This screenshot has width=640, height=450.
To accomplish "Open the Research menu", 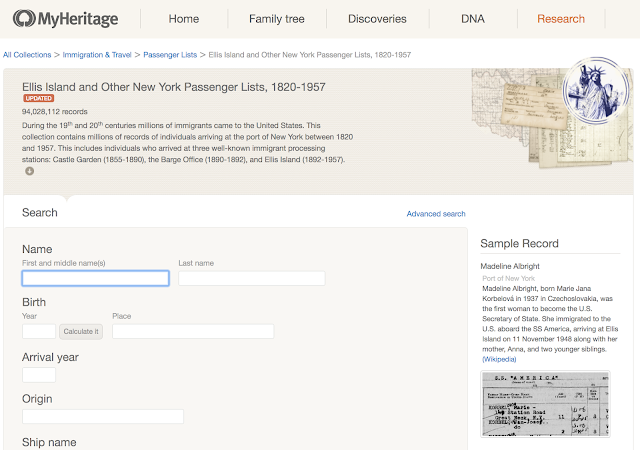I will (x=561, y=19).
